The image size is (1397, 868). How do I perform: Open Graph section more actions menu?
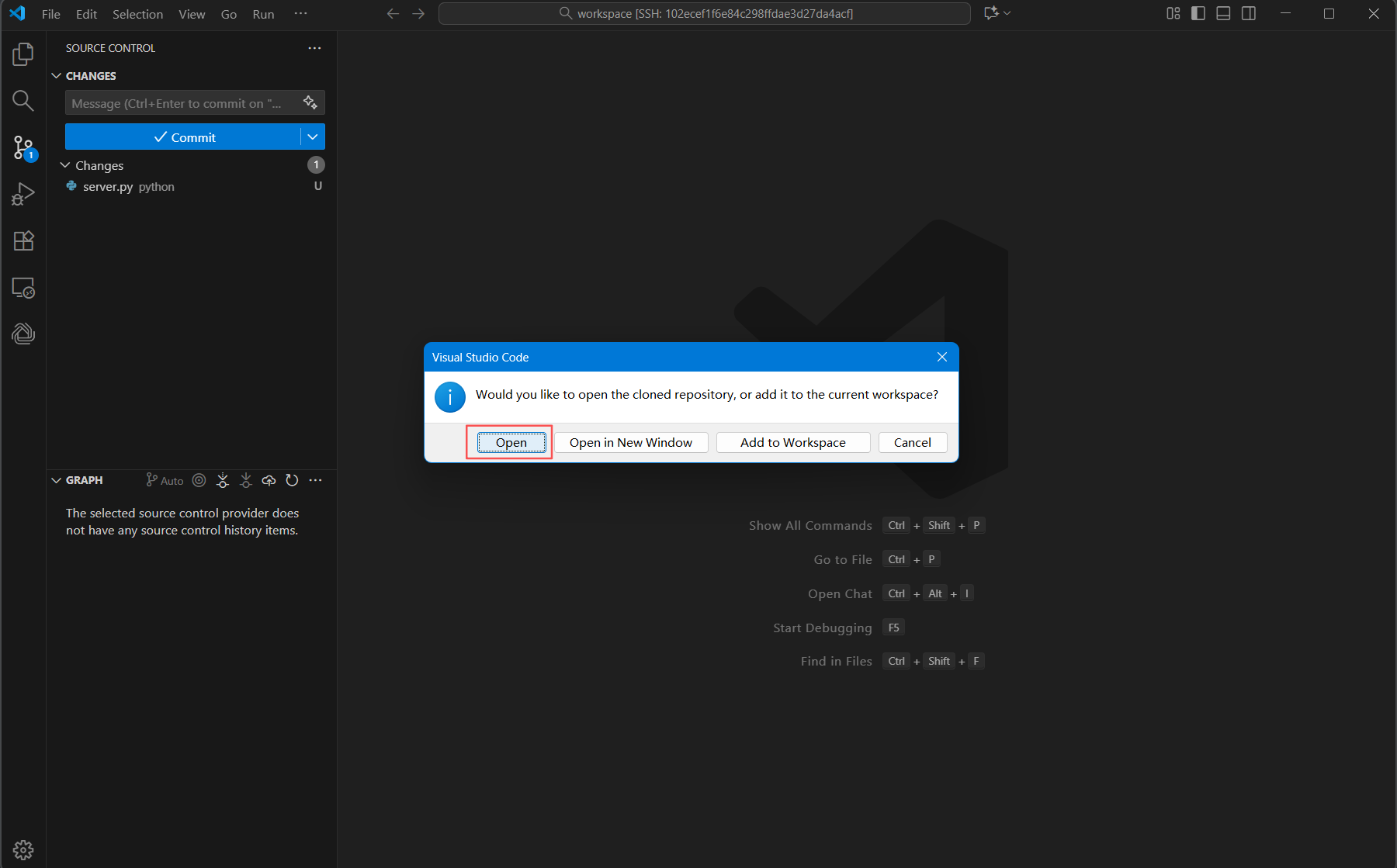tap(315, 480)
